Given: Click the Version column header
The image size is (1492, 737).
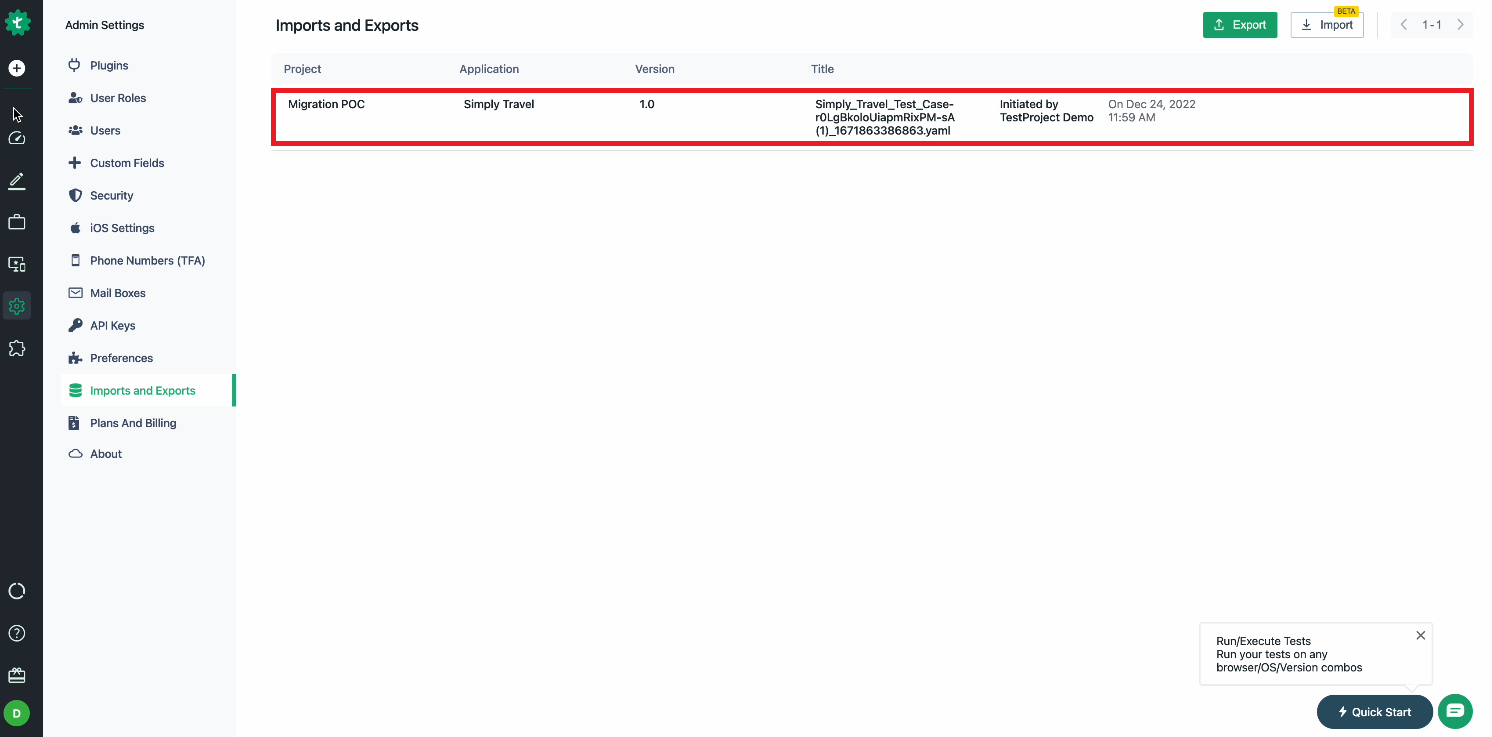Looking at the screenshot, I should (x=655, y=69).
